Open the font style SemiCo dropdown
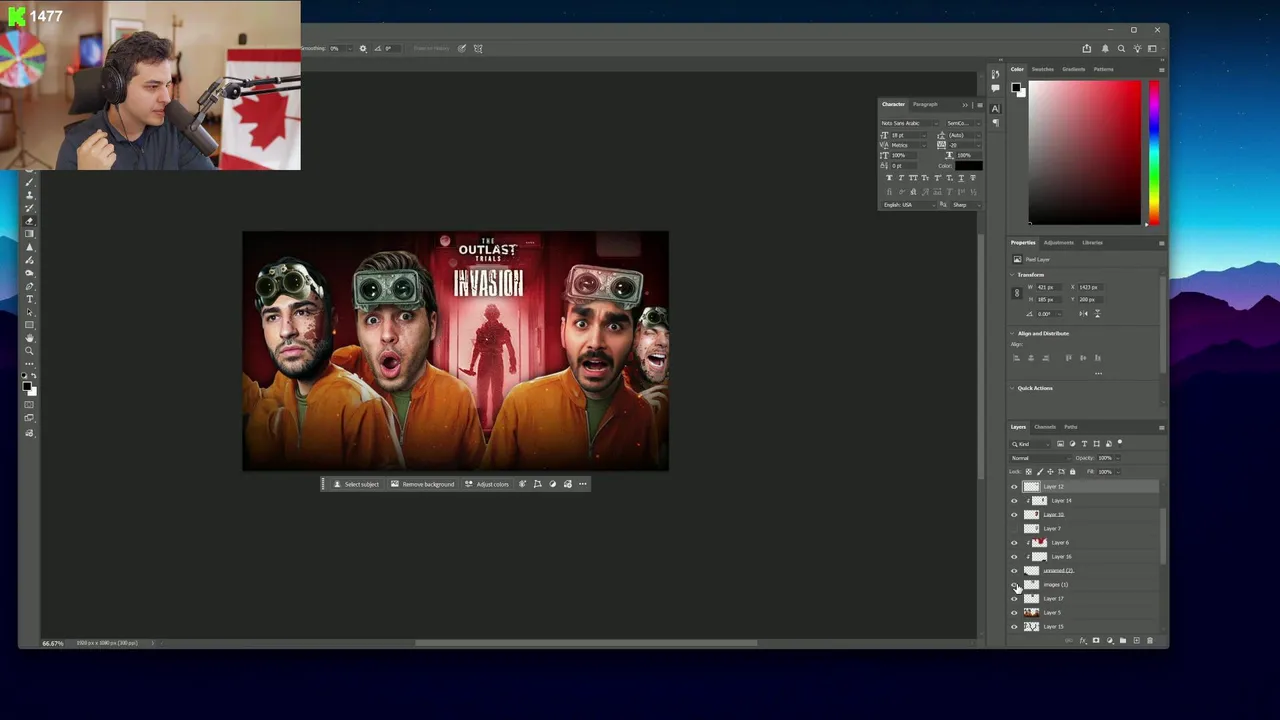The image size is (1280, 720). 961,123
